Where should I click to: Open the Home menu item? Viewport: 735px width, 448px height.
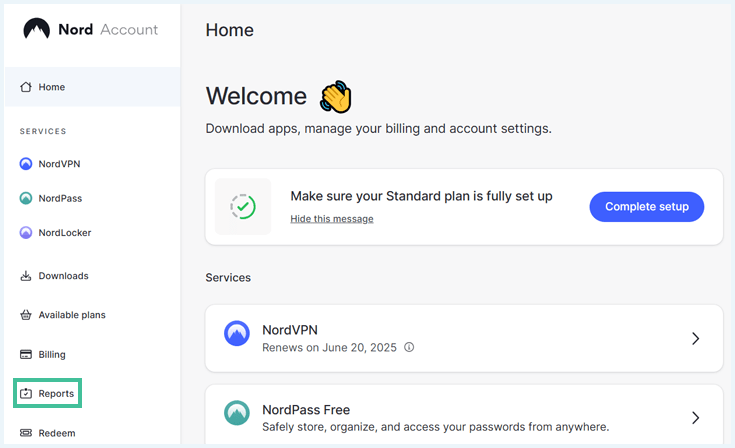point(92,87)
